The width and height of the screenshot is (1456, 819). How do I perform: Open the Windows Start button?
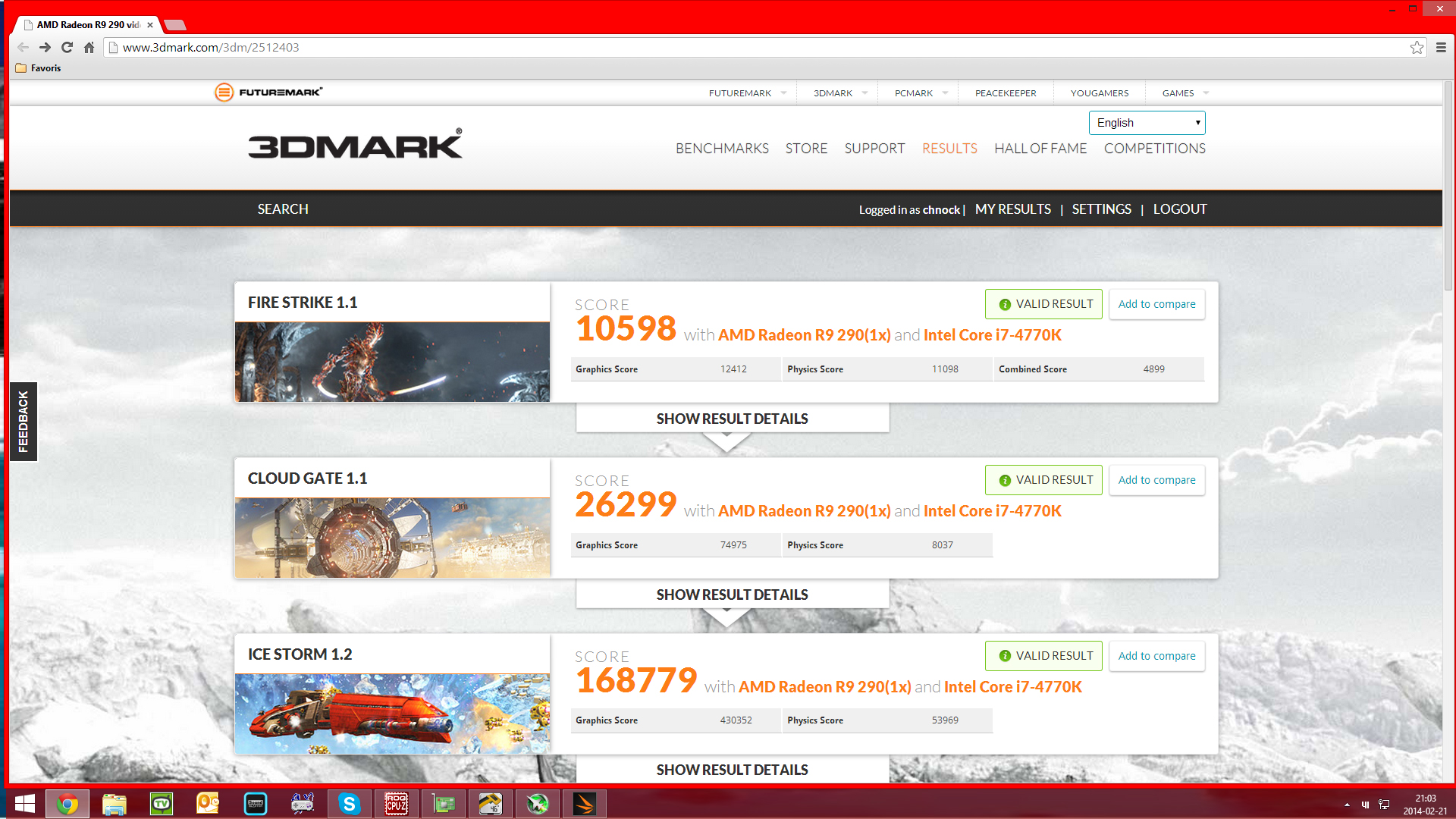24,804
